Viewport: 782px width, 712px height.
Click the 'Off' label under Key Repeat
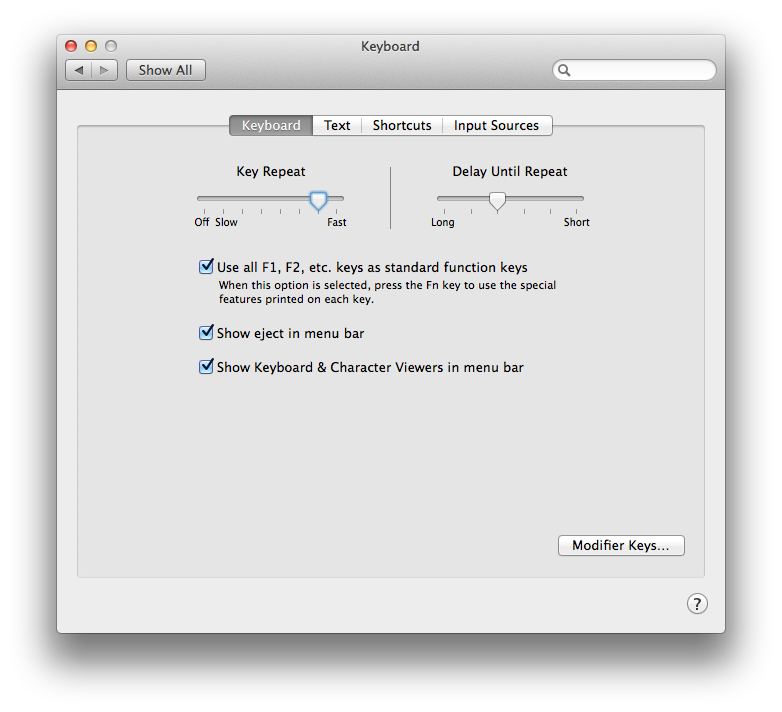[x=201, y=222]
